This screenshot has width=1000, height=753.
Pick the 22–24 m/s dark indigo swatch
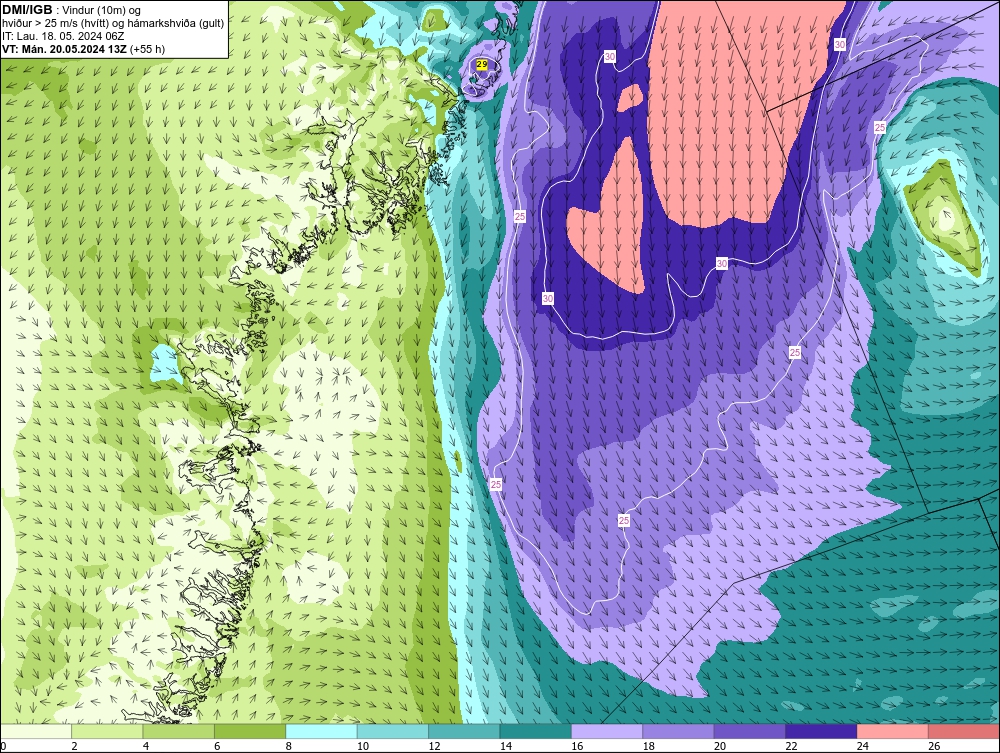pos(821,731)
